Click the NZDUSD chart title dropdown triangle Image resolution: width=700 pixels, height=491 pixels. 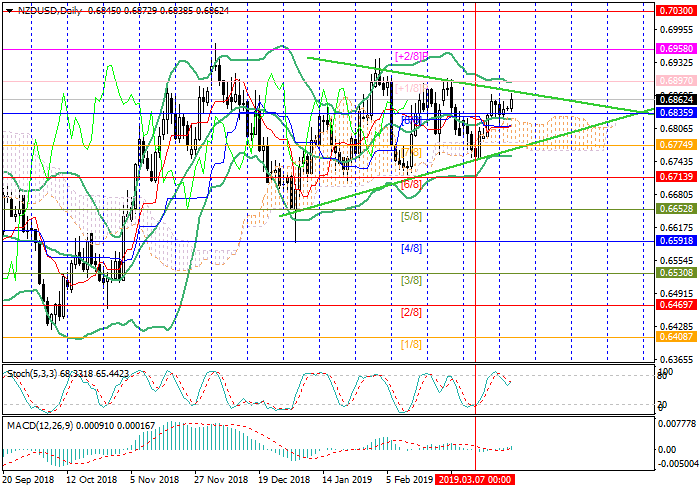[9, 11]
